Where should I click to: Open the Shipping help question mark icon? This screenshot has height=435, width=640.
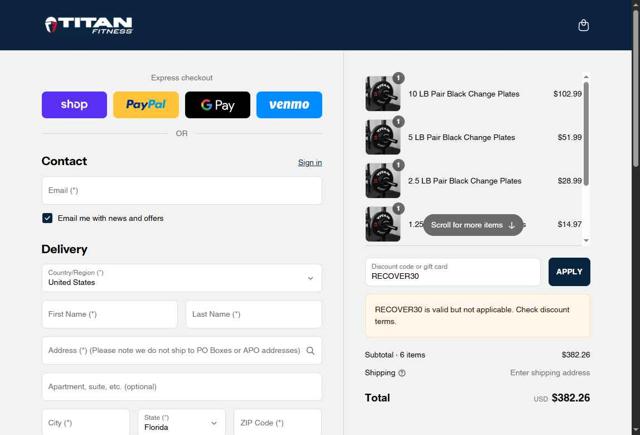click(402, 373)
